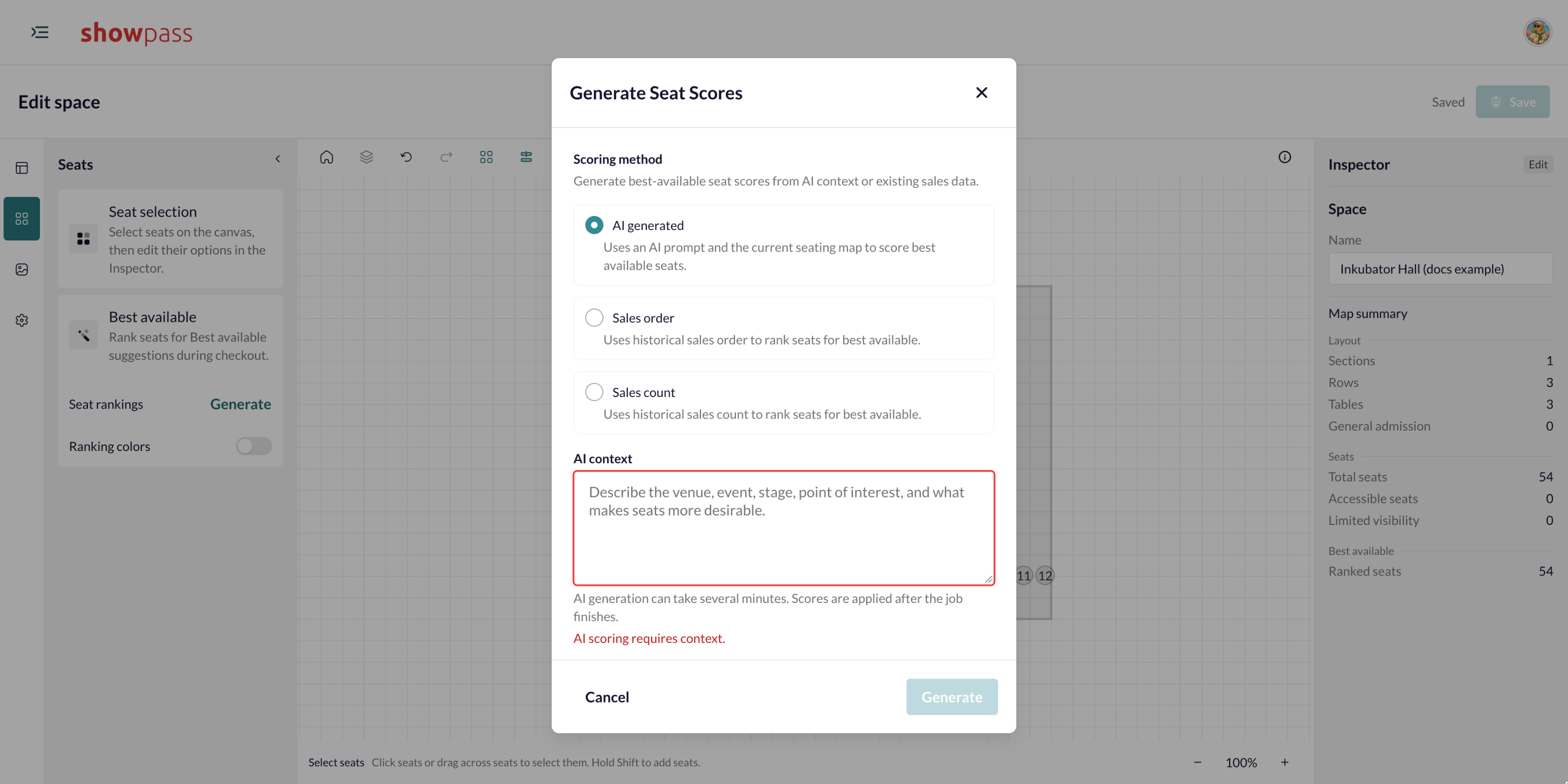This screenshot has height=784, width=1568.
Task: Open the layout panel icon in sidebar
Action: [22, 168]
